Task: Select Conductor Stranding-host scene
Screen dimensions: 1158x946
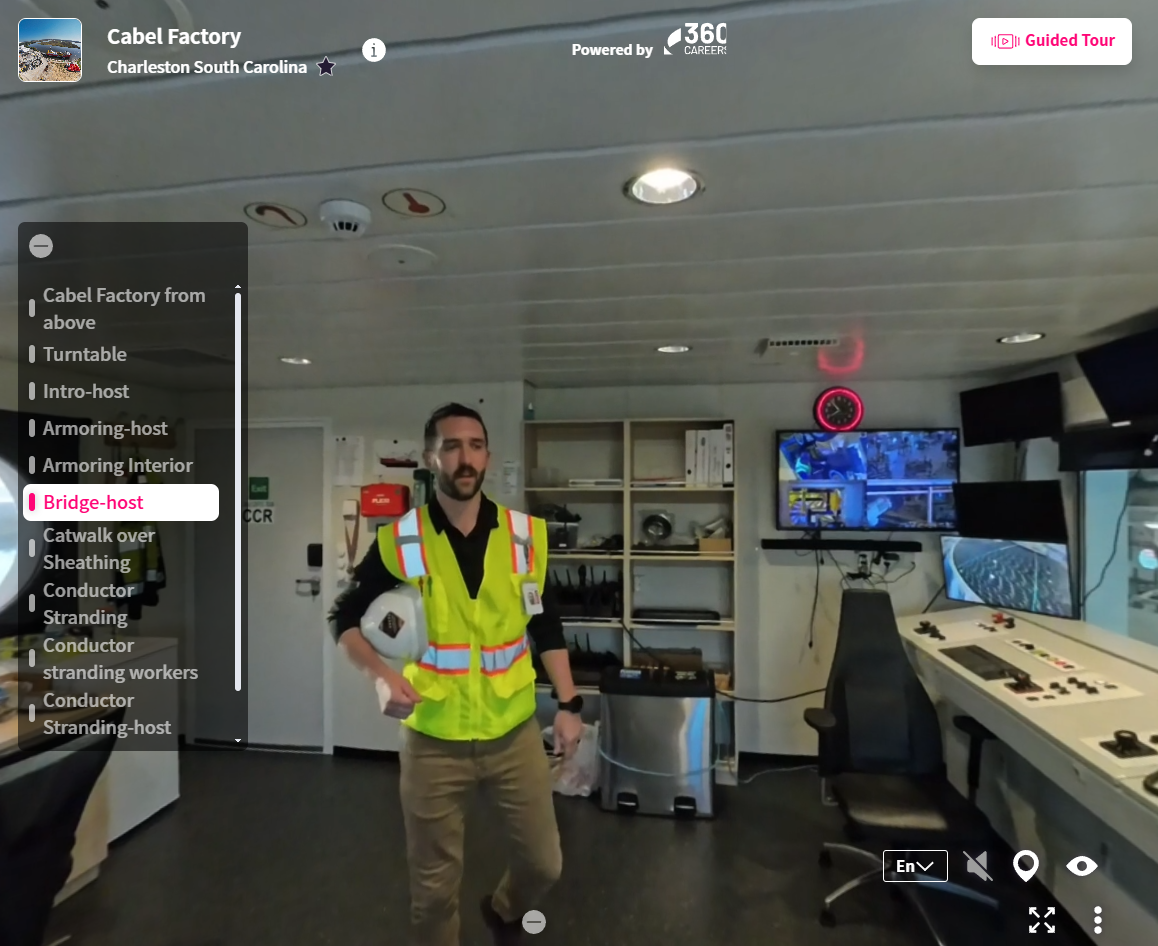Action: point(106,713)
